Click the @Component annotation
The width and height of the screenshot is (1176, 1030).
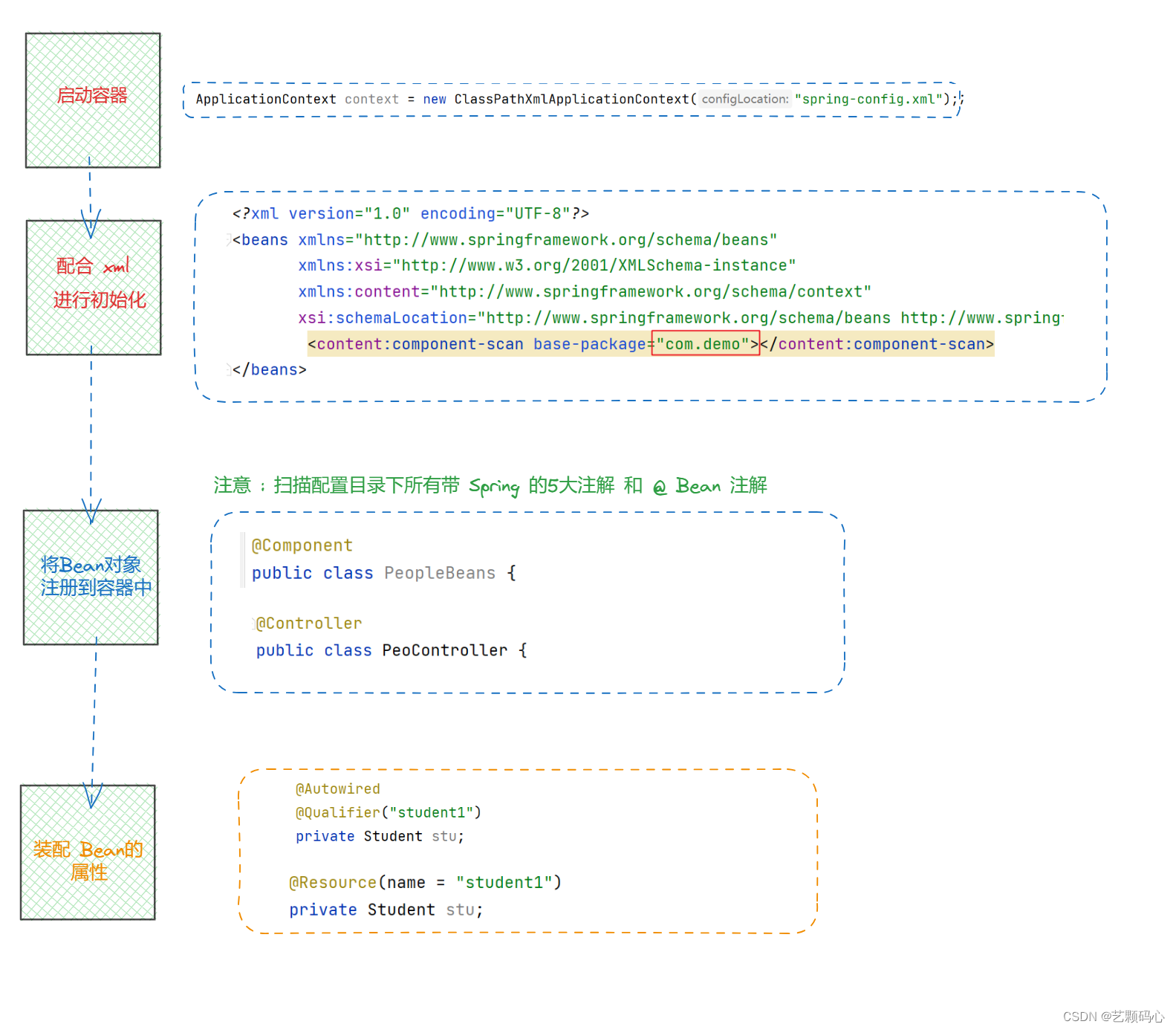click(302, 545)
